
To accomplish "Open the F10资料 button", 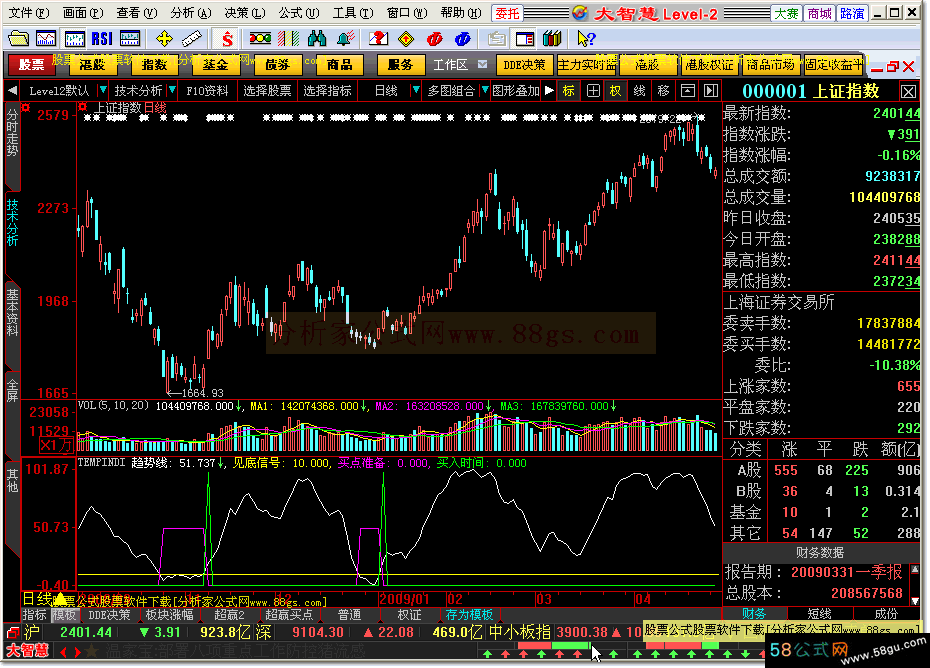I will [x=207, y=91].
